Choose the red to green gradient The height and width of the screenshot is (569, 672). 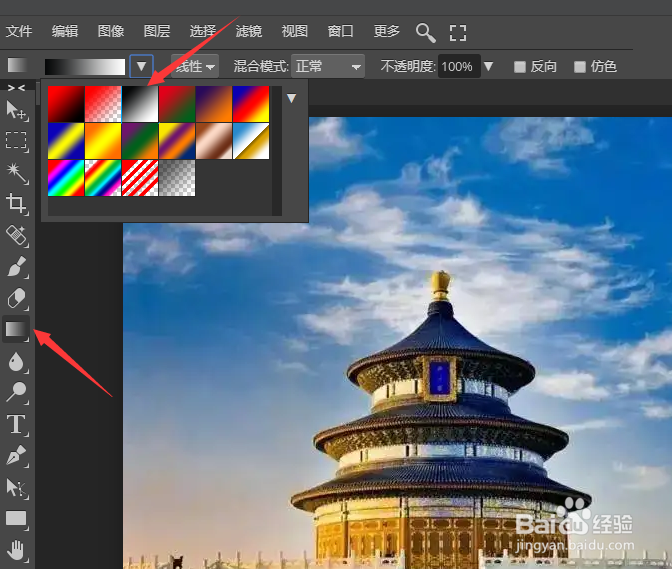coord(177,104)
